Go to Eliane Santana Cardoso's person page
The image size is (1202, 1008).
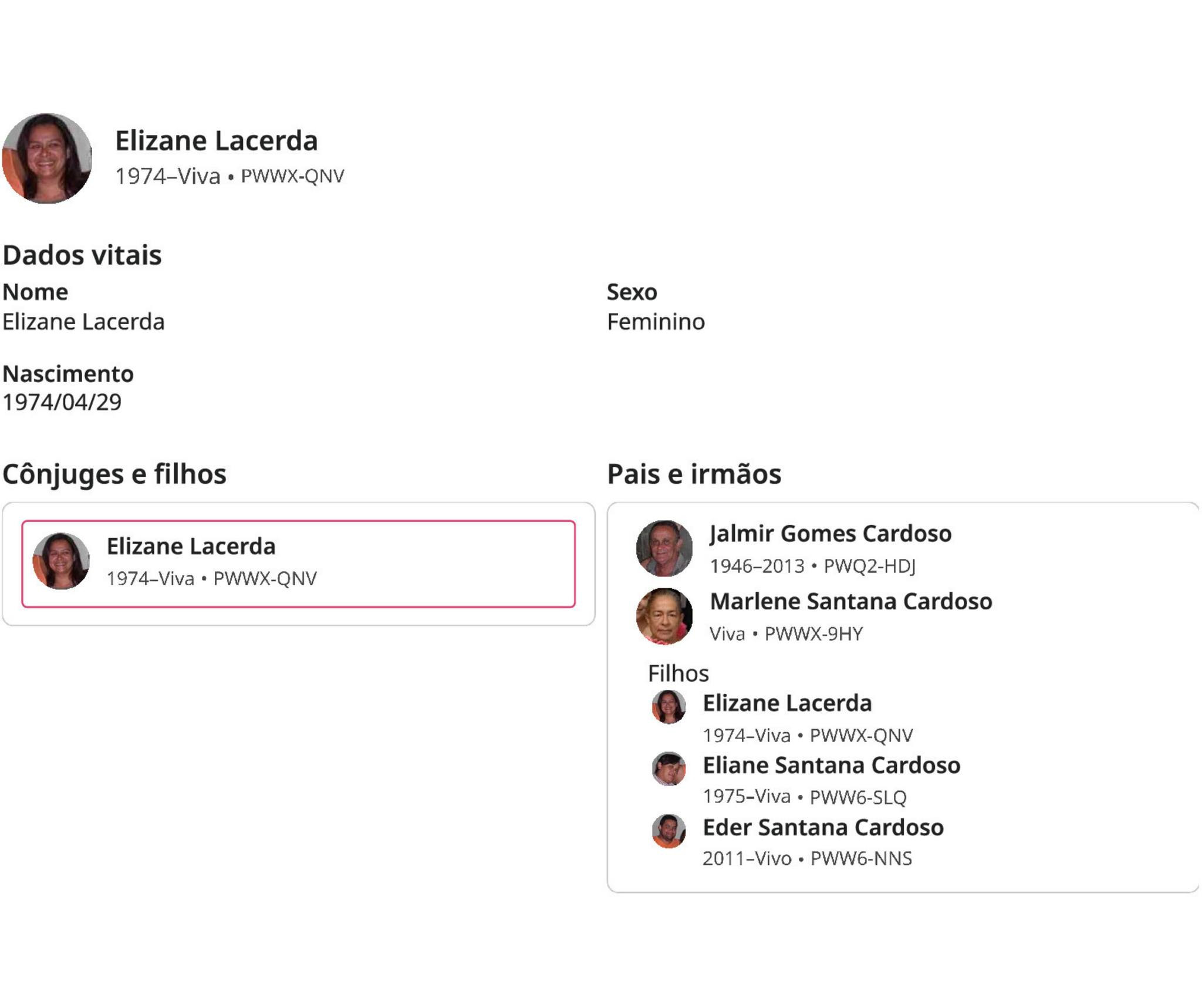coord(831,765)
